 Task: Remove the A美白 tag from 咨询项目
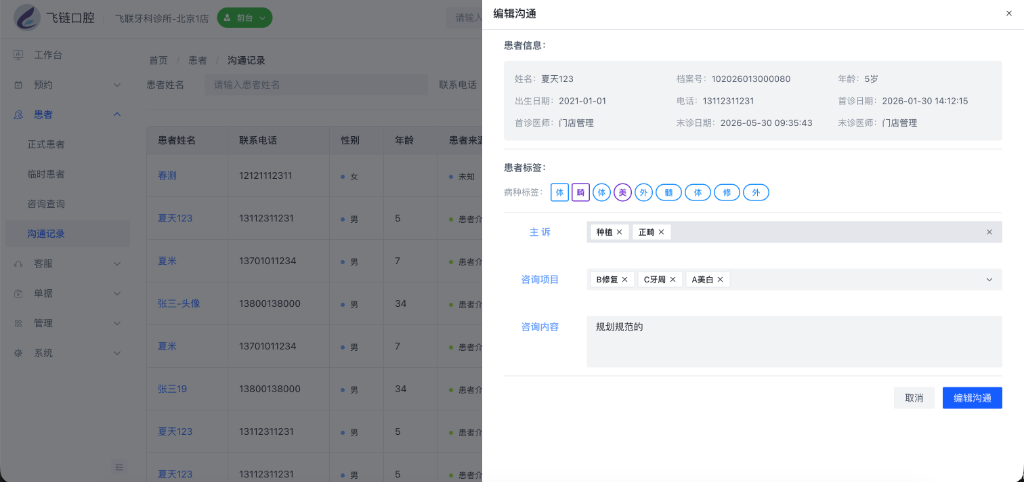coord(720,280)
